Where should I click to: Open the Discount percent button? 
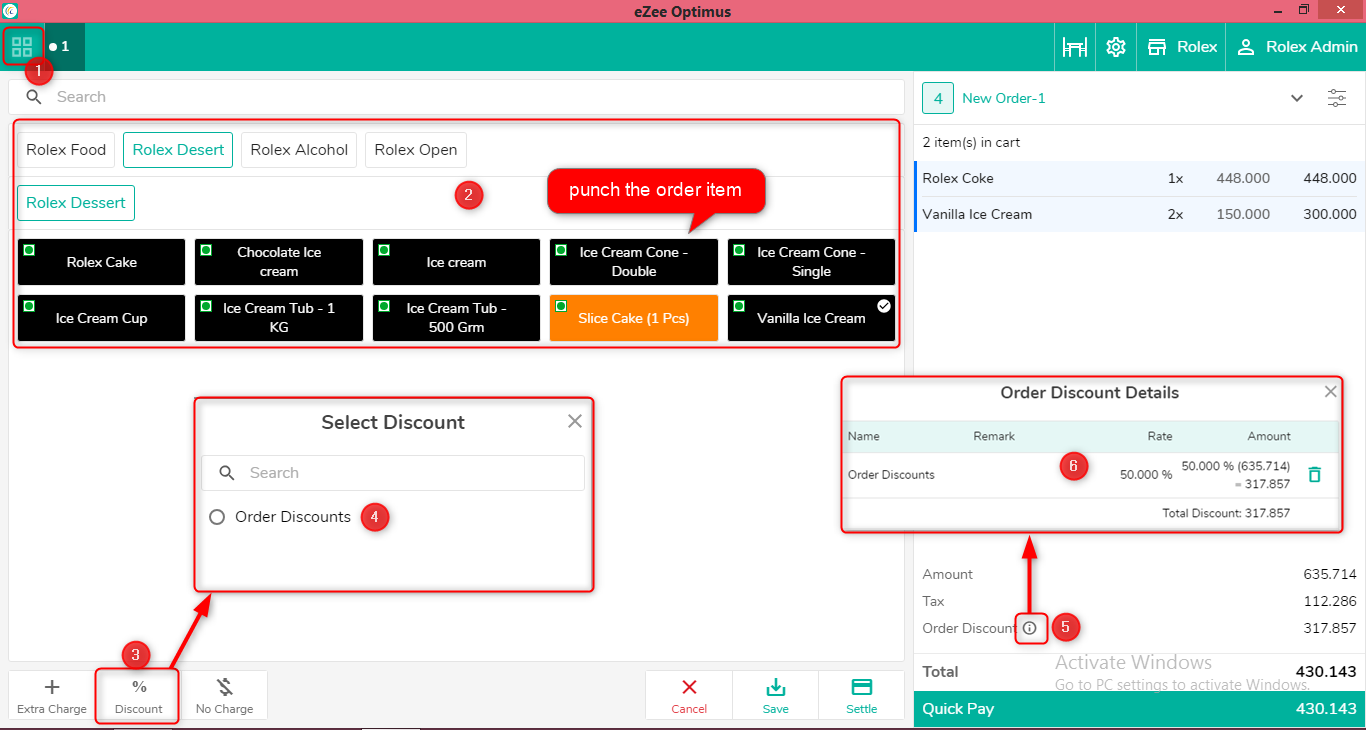click(138, 696)
